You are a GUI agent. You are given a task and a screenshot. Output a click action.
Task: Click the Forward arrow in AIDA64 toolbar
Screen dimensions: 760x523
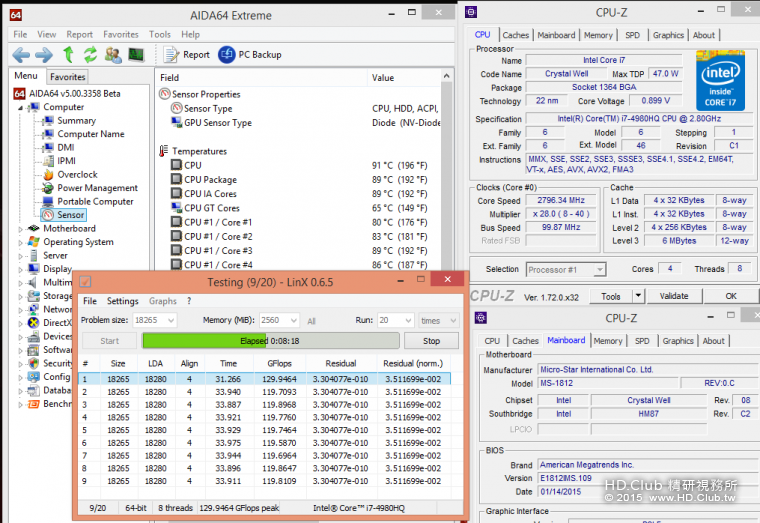click(44, 54)
